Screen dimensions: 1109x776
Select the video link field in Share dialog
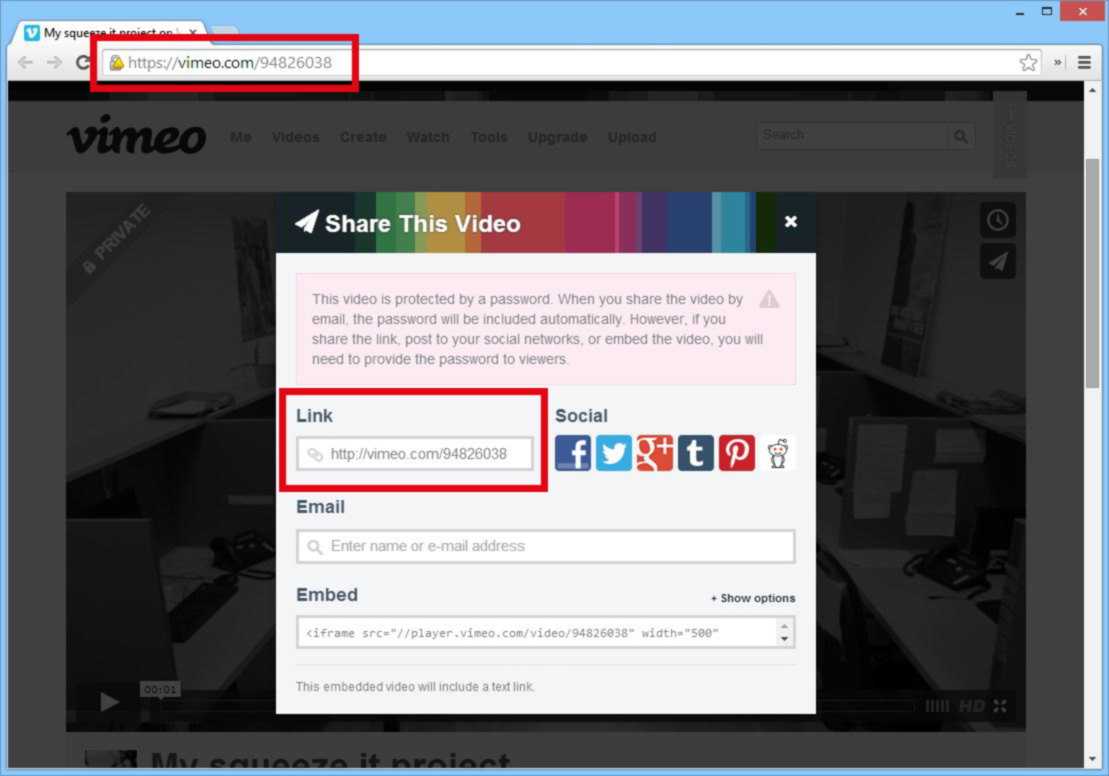(414, 453)
